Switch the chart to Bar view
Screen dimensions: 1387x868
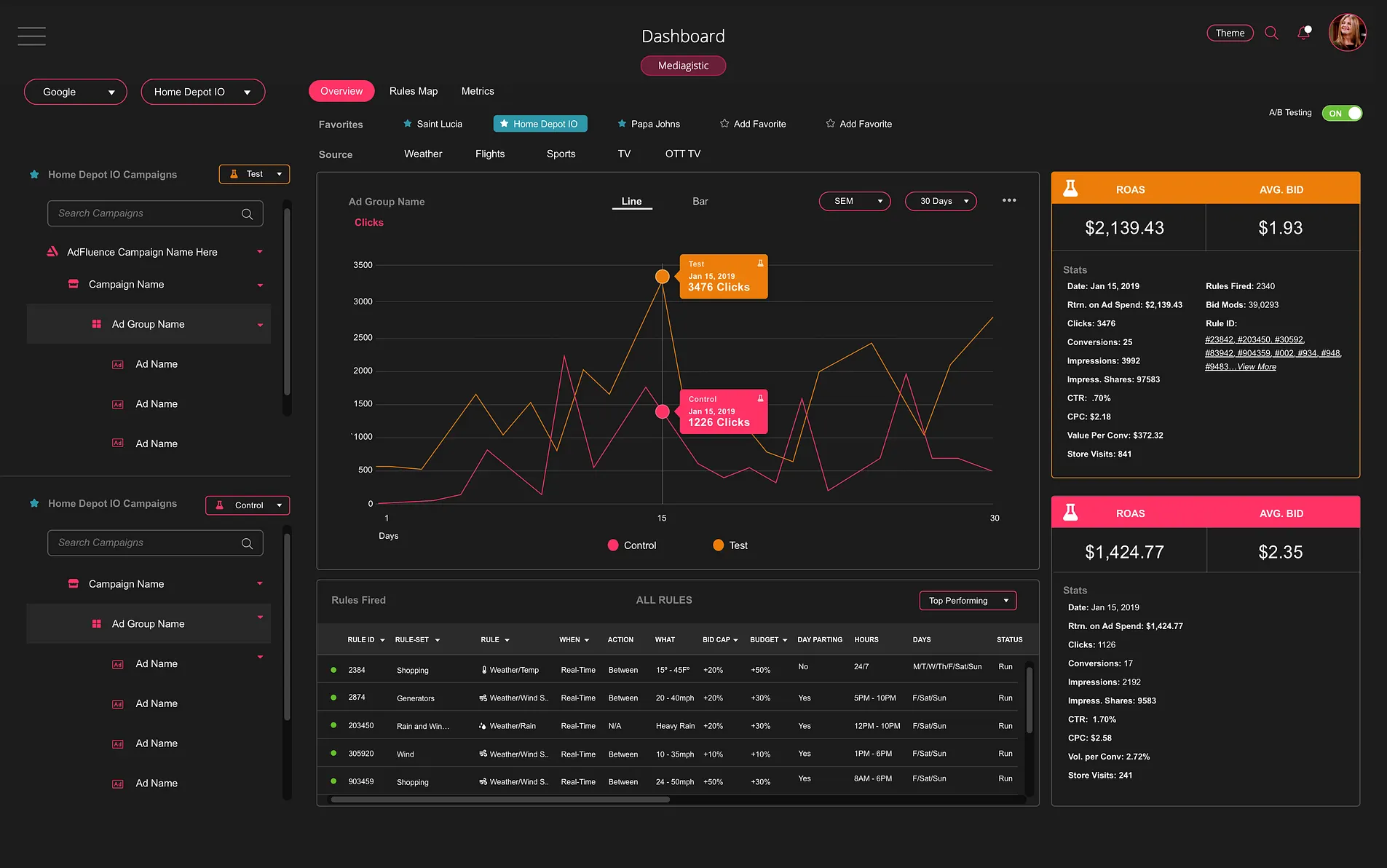coord(700,202)
